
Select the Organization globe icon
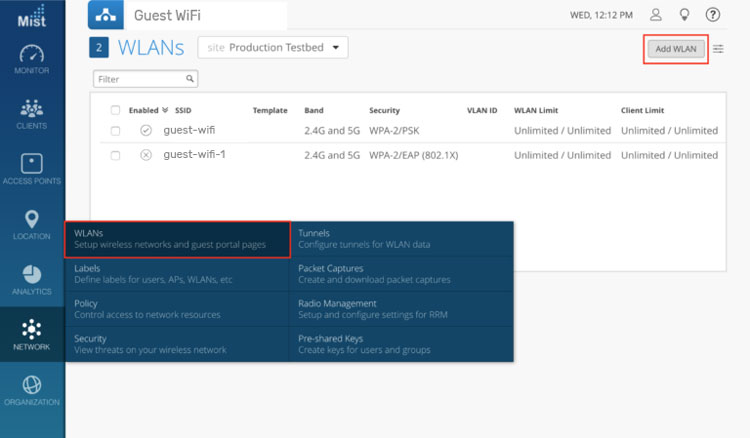(32, 387)
